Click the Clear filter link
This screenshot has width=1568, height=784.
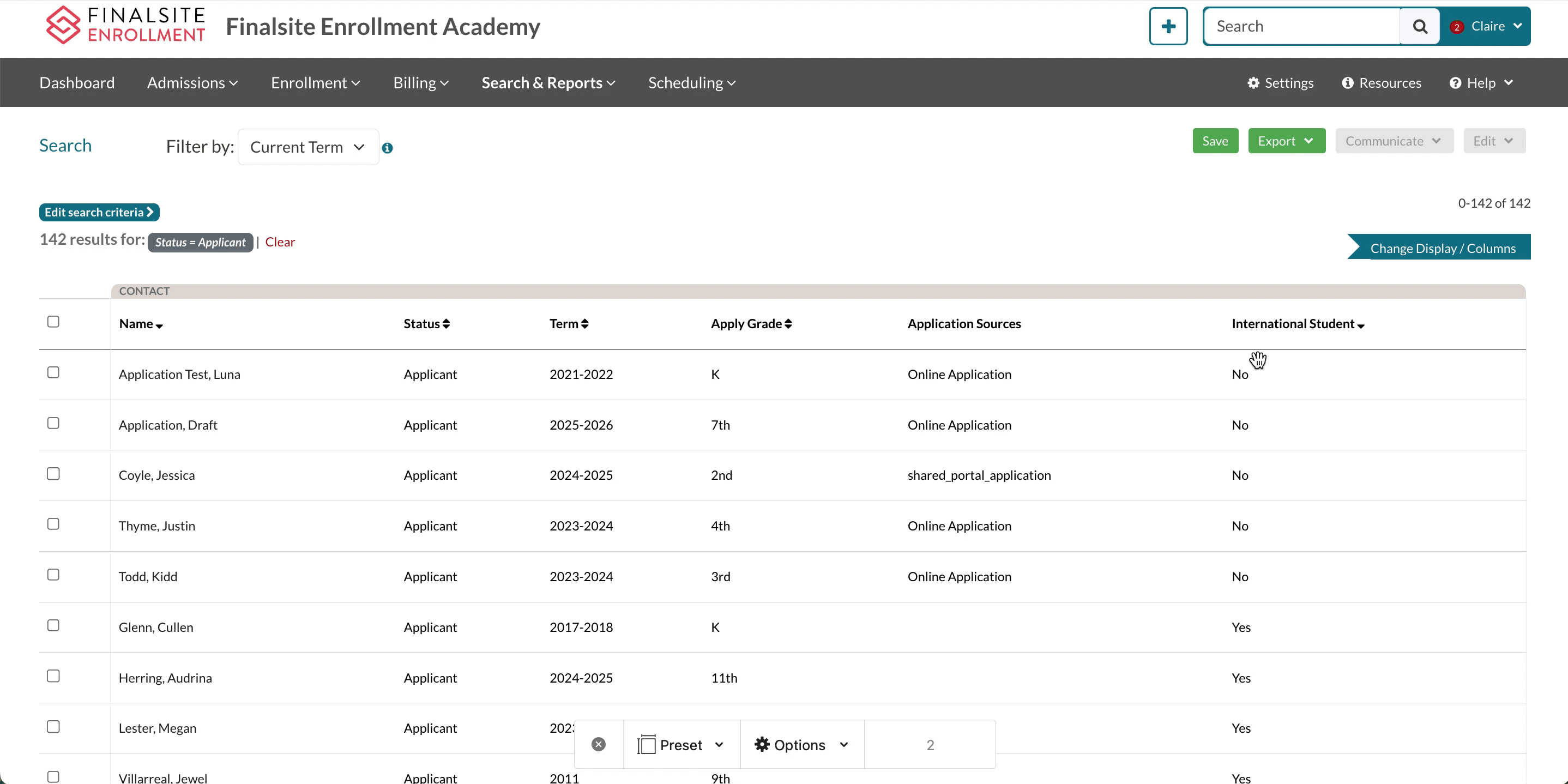coord(280,242)
